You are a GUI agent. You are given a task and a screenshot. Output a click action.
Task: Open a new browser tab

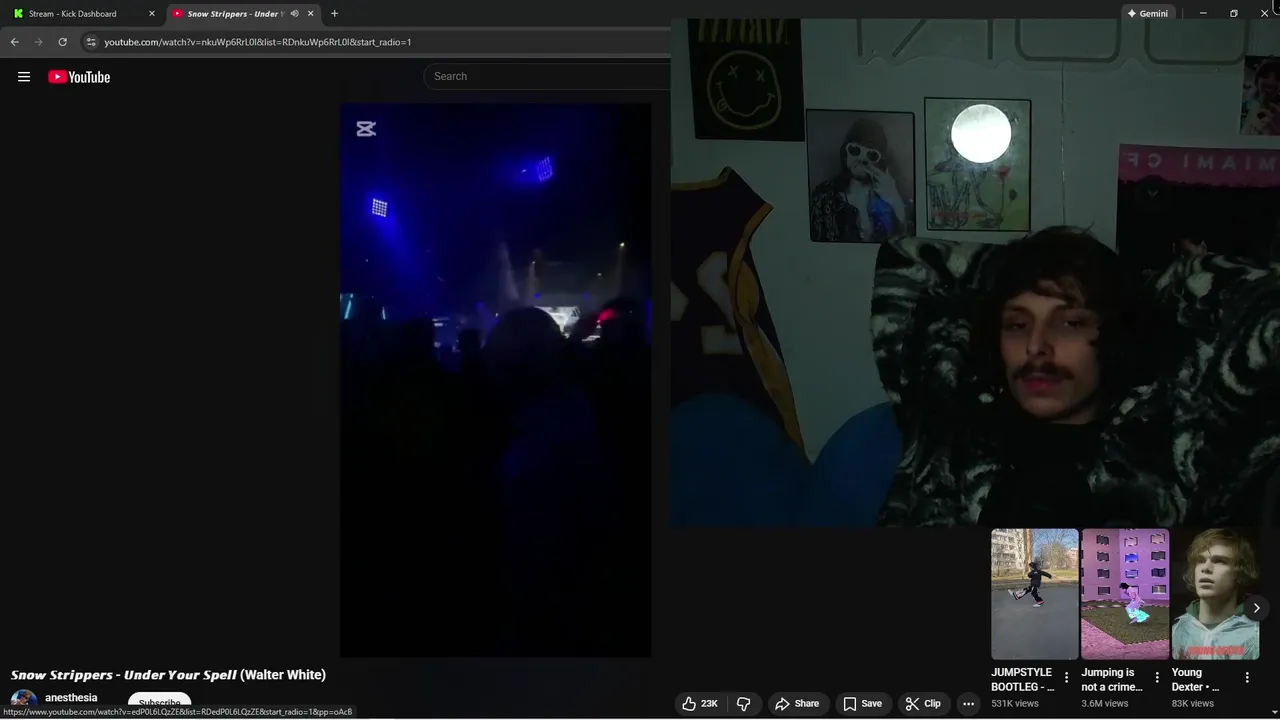pyautogui.click(x=334, y=13)
